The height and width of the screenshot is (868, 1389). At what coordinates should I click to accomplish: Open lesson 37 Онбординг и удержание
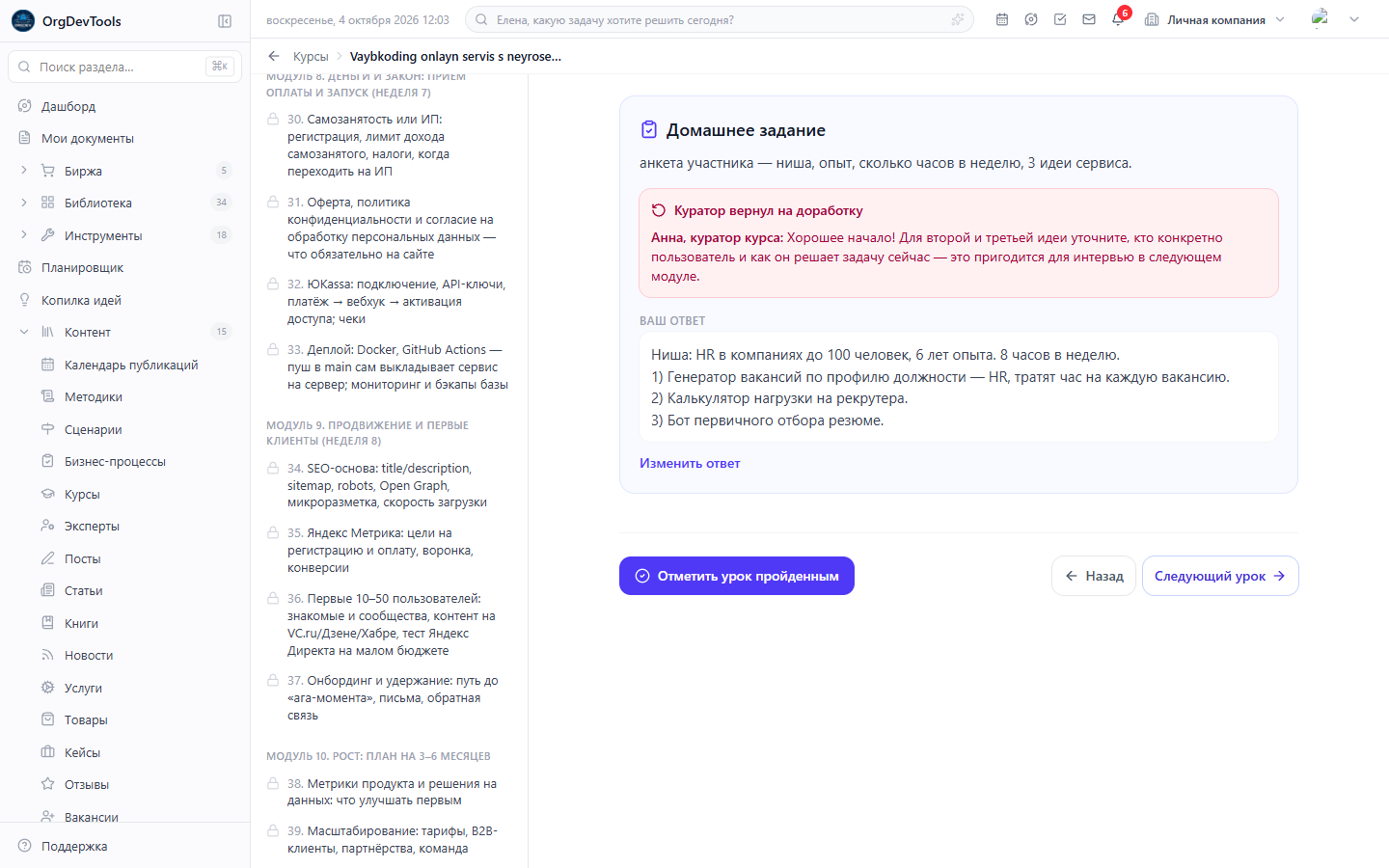pos(388,697)
